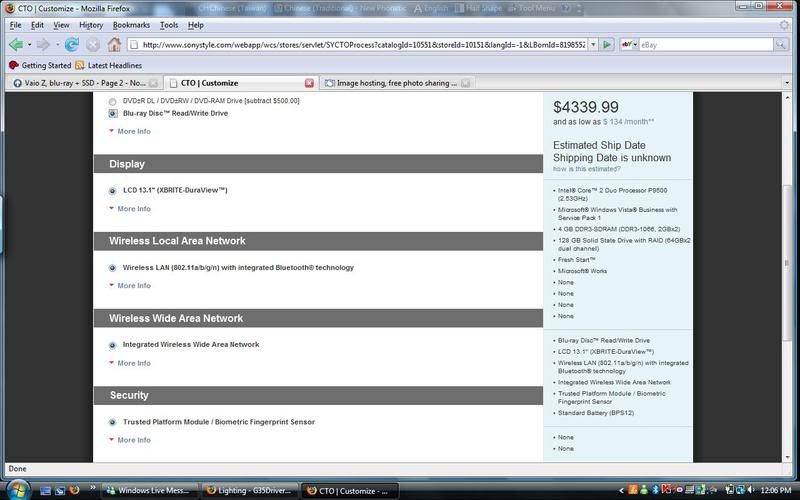Image resolution: width=800 pixels, height=500 pixels.
Task: Open the Help menu
Action: click(x=195, y=25)
